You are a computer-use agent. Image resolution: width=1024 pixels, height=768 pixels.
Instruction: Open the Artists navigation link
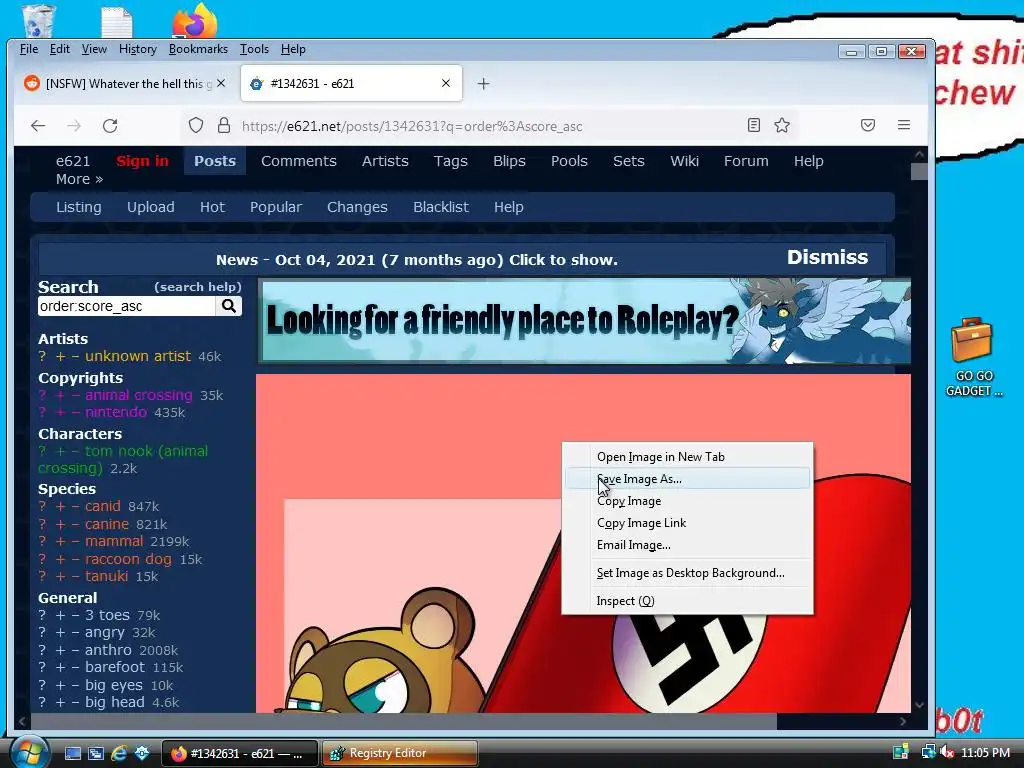coord(385,161)
